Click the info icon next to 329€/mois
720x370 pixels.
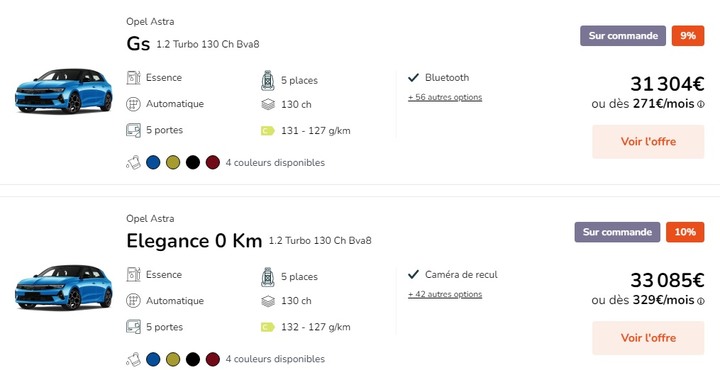pos(701,301)
